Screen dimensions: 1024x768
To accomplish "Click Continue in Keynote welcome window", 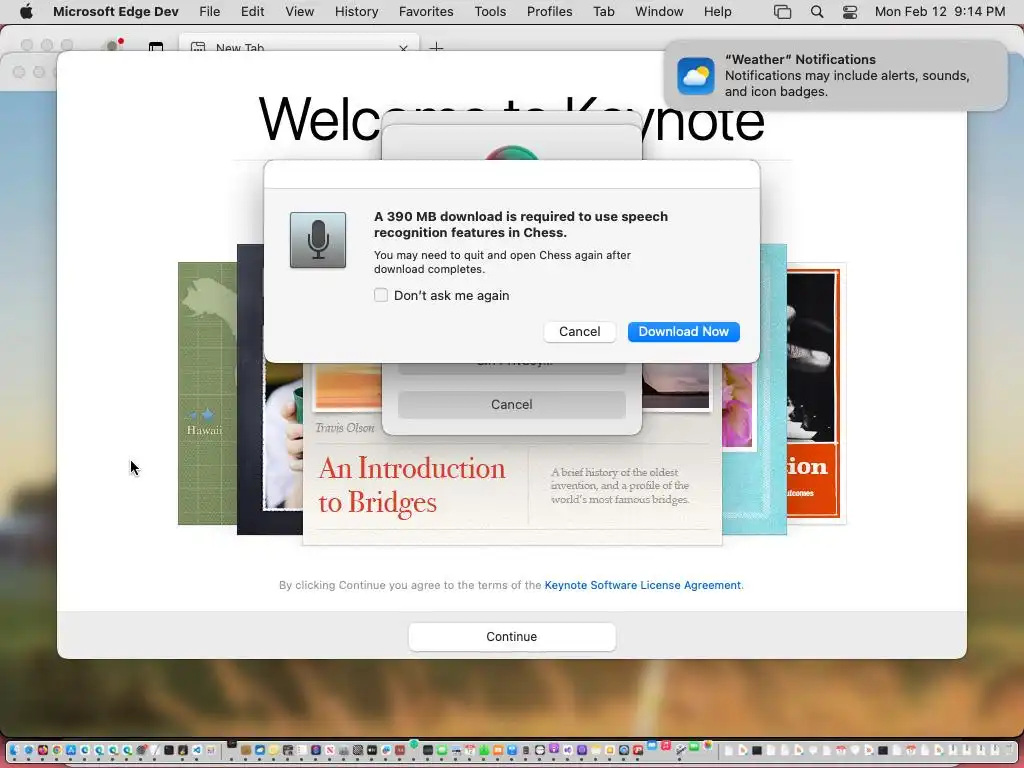I will 511,637.
